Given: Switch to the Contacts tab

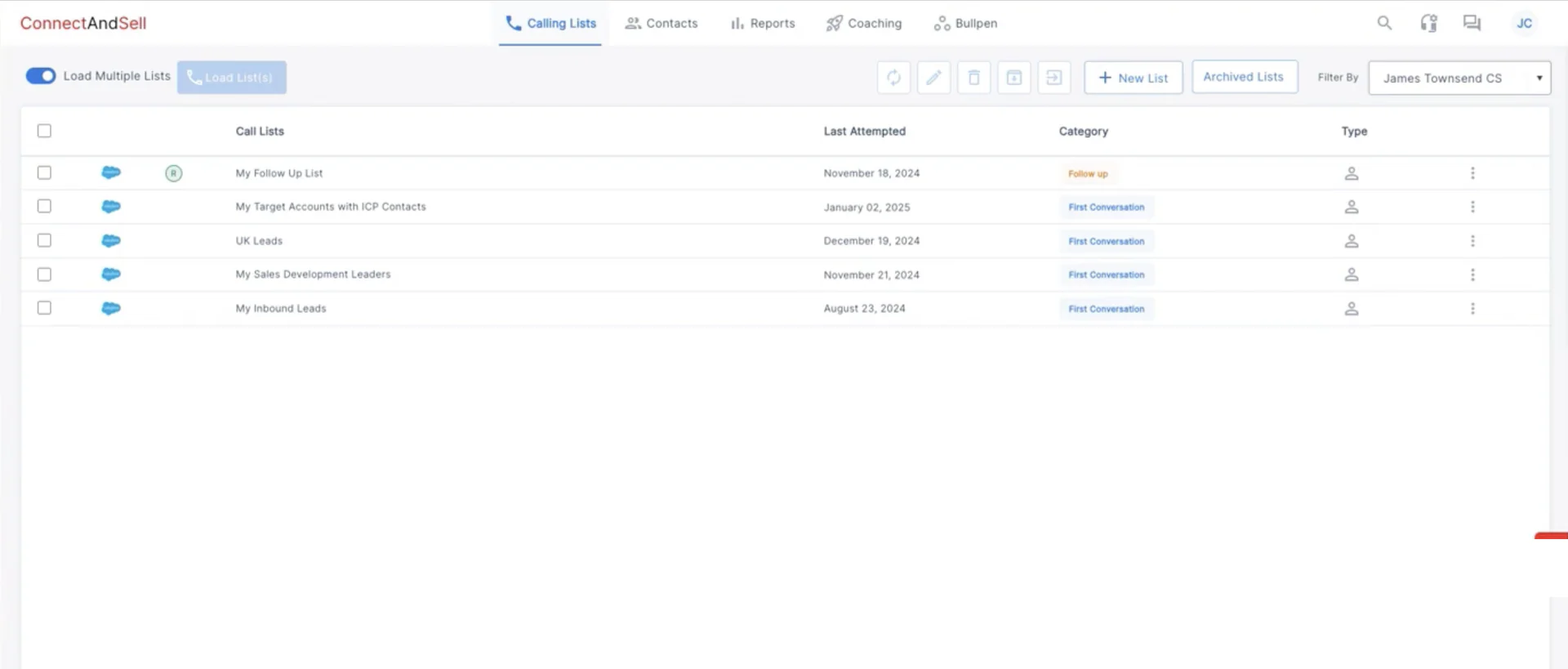Looking at the screenshot, I should (x=661, y=23).
